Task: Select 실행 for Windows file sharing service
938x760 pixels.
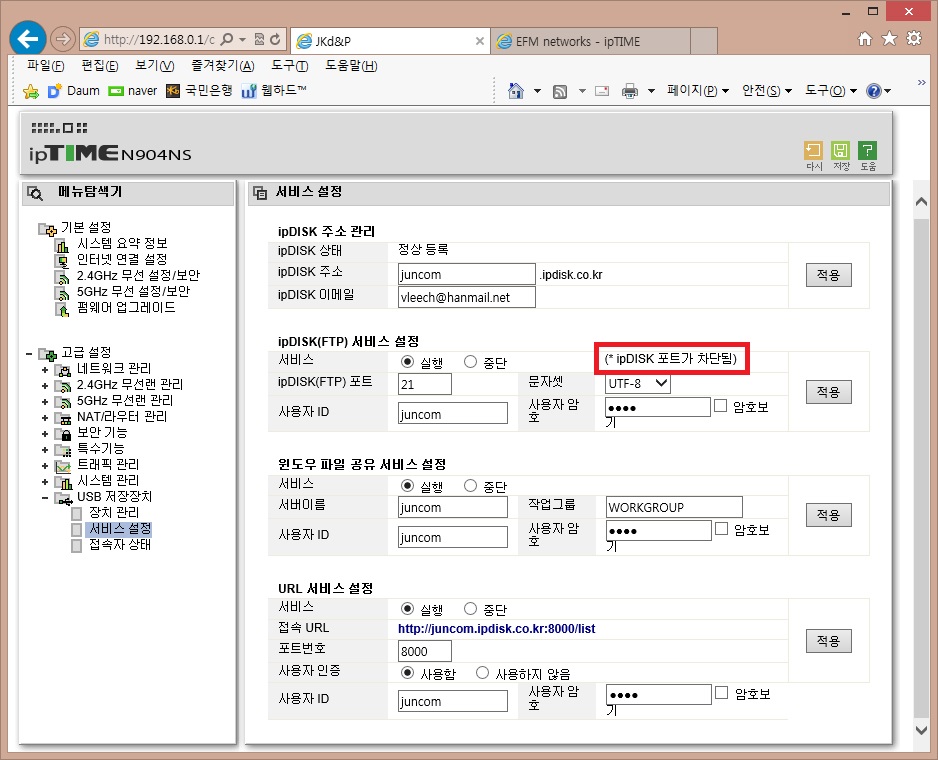Action: 407,485
